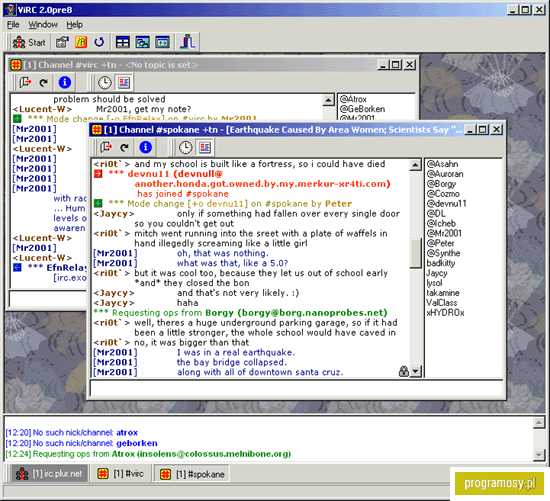Select lysol in #spokane nick list
The image size is (550, 501).
click(434, 283)
